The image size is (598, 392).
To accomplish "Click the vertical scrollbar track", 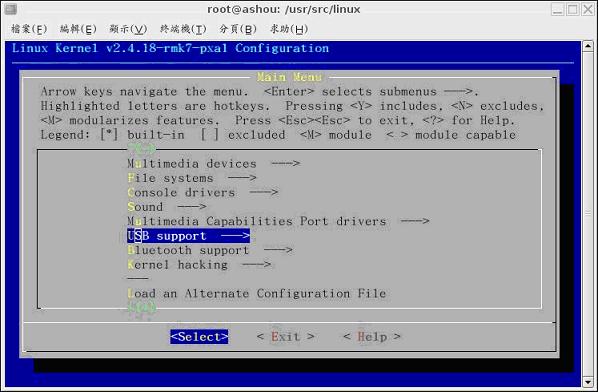I will tap(588, 214).
